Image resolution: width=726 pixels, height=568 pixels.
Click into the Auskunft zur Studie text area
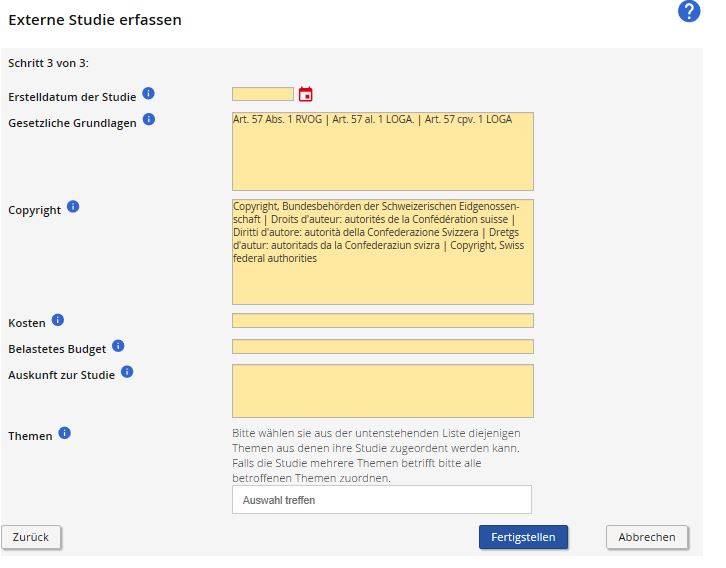[382, 391]
